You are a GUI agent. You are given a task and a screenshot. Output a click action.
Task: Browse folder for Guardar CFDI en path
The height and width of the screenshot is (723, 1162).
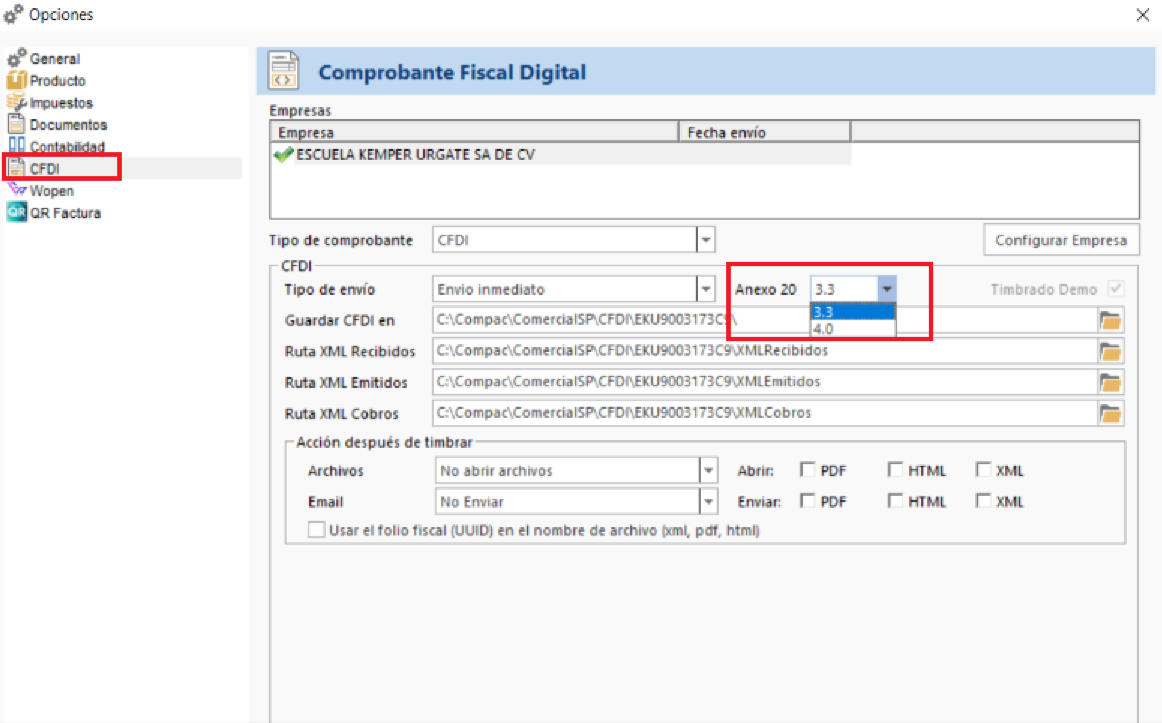(x=1110, y=321)
